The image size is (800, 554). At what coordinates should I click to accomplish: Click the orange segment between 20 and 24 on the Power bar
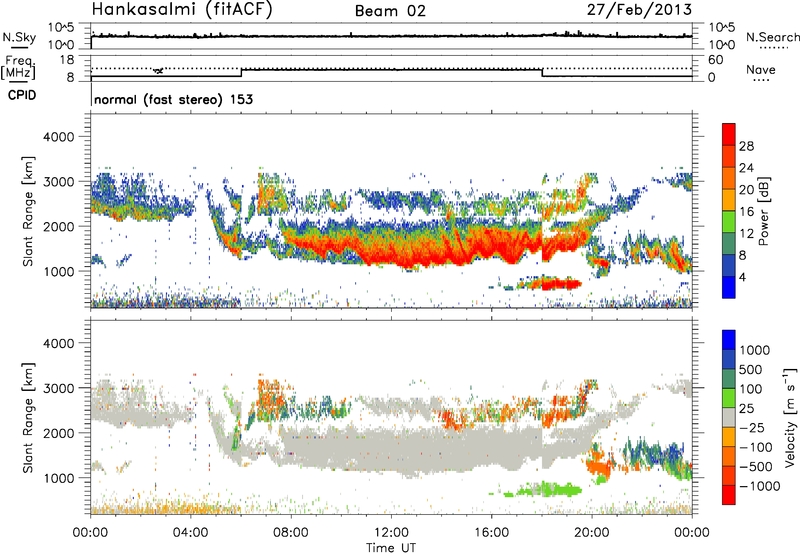[729, 179]
